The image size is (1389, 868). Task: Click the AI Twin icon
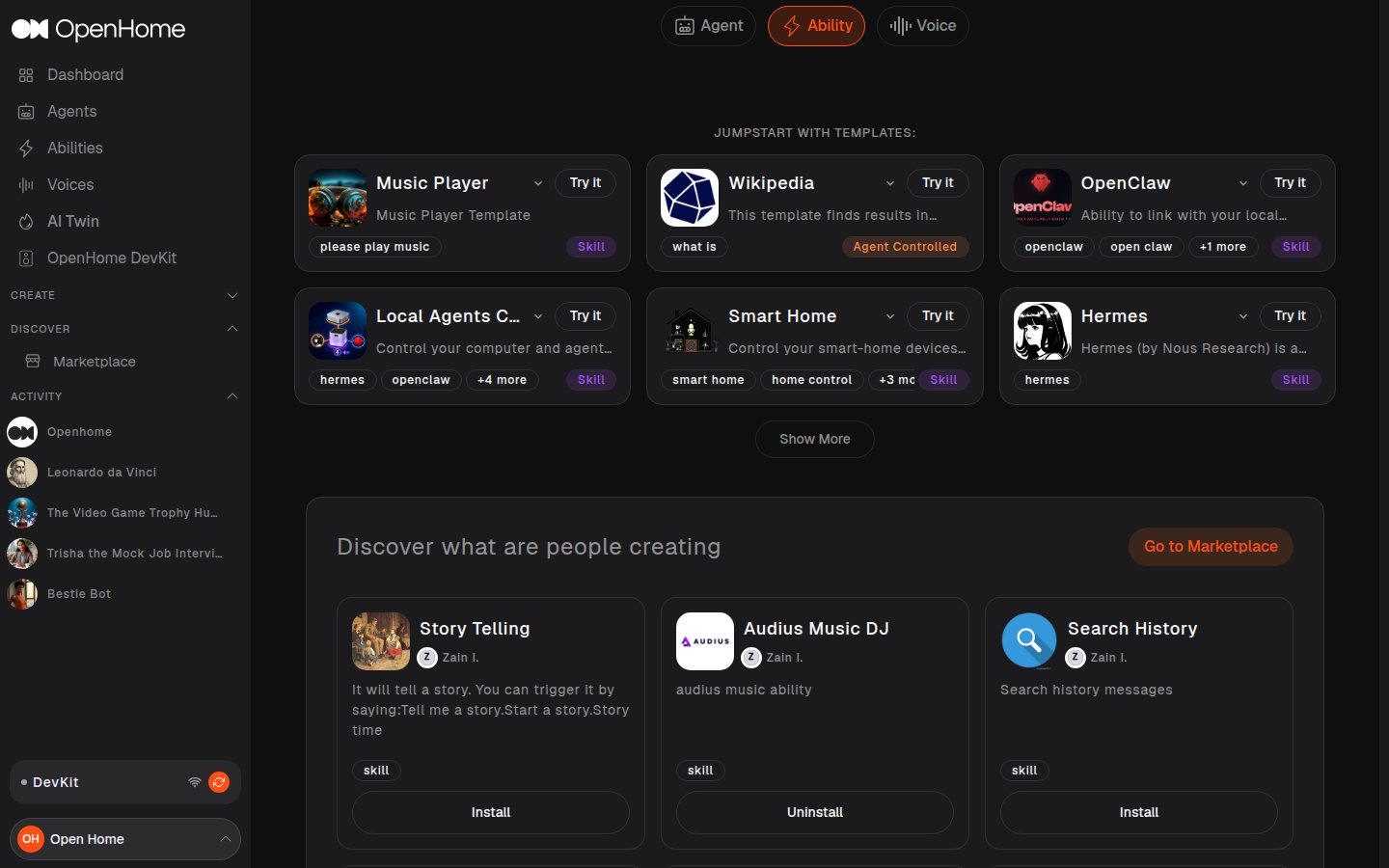pos(26,222)
